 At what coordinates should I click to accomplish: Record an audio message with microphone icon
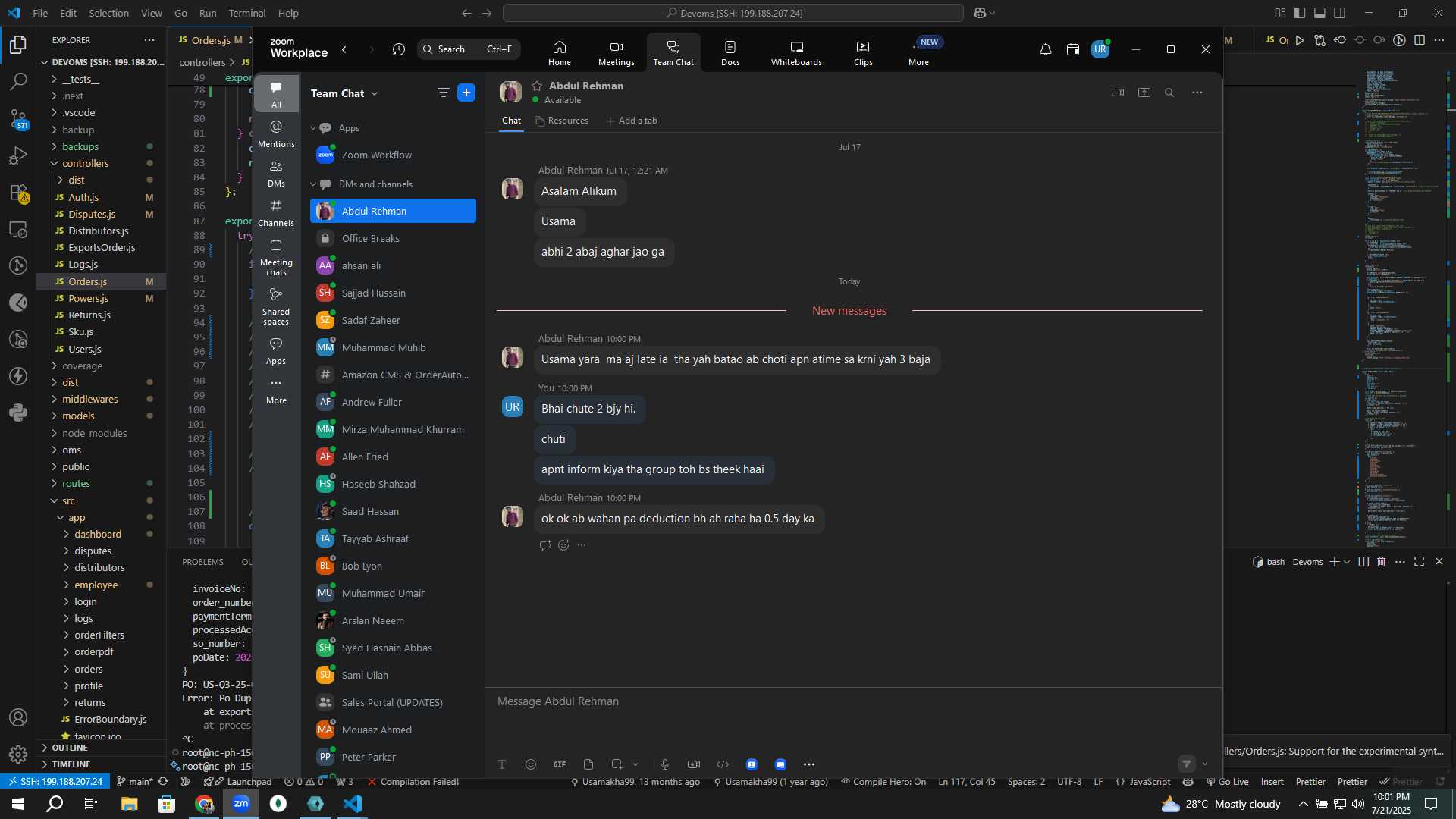click(x=665, y=764)
